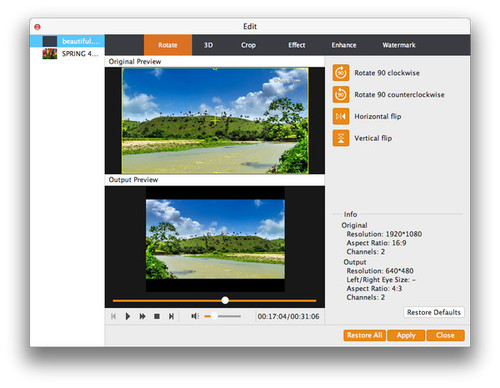500x388 pixels.
Task: Click the orange video progress slider handle
Action: [225, 300]
